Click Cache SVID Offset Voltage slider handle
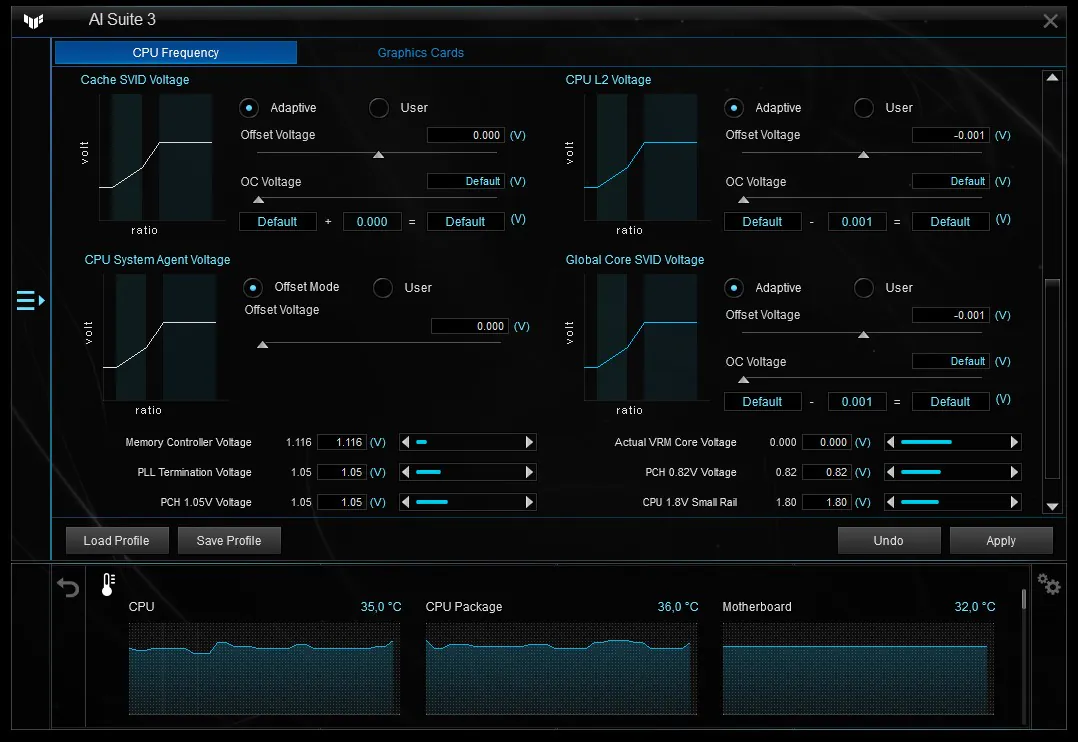The height and width of the screenshot is (742, 1078). [x=378, y=155]
